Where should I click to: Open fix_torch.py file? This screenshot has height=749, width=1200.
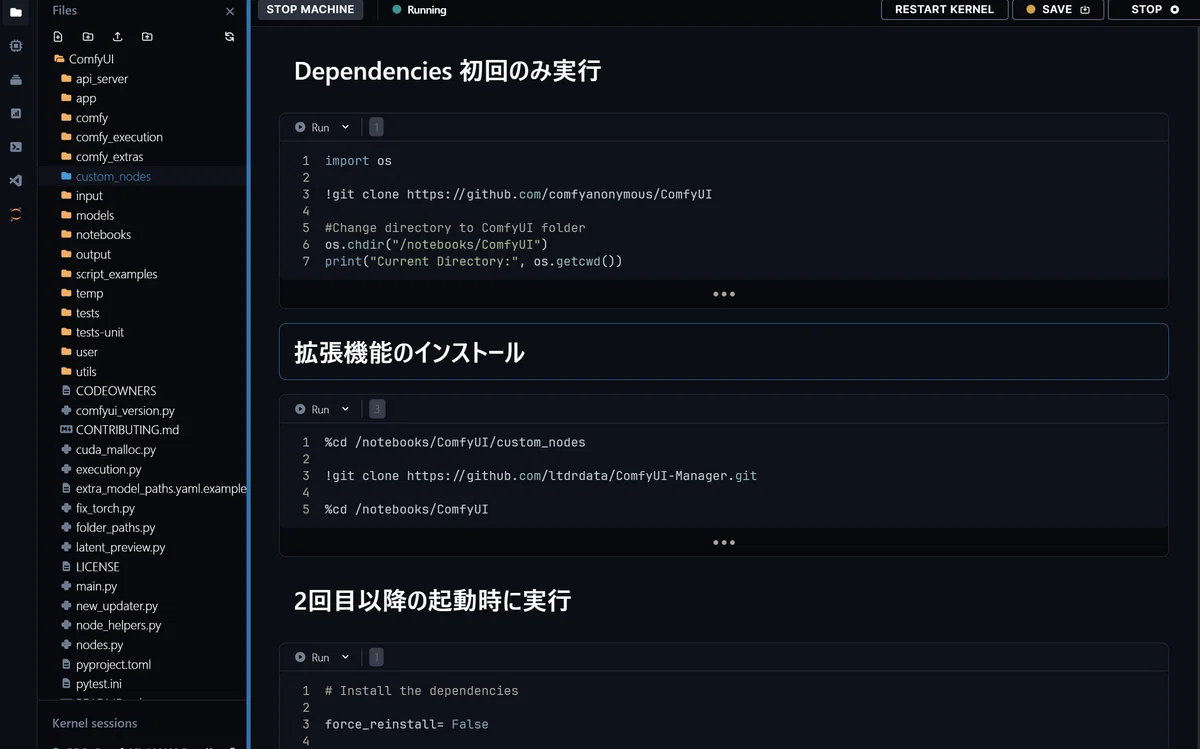(98, 508)
